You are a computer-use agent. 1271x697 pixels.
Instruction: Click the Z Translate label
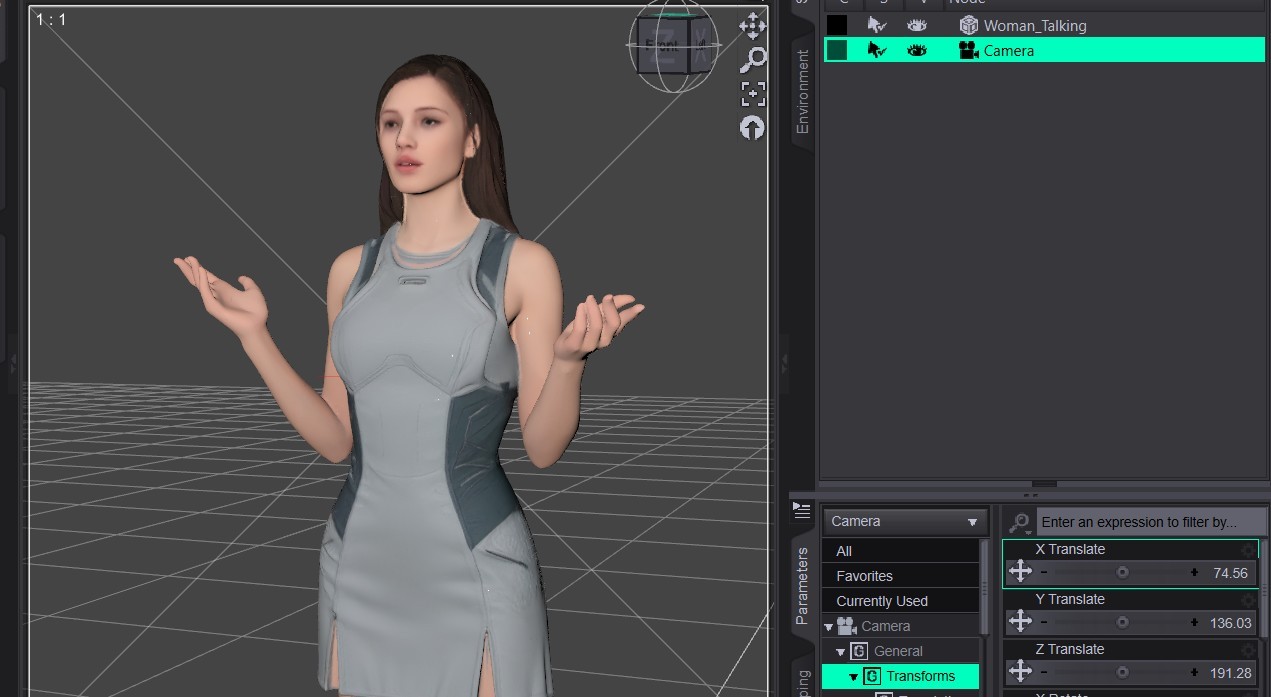tap(1070, 649)
